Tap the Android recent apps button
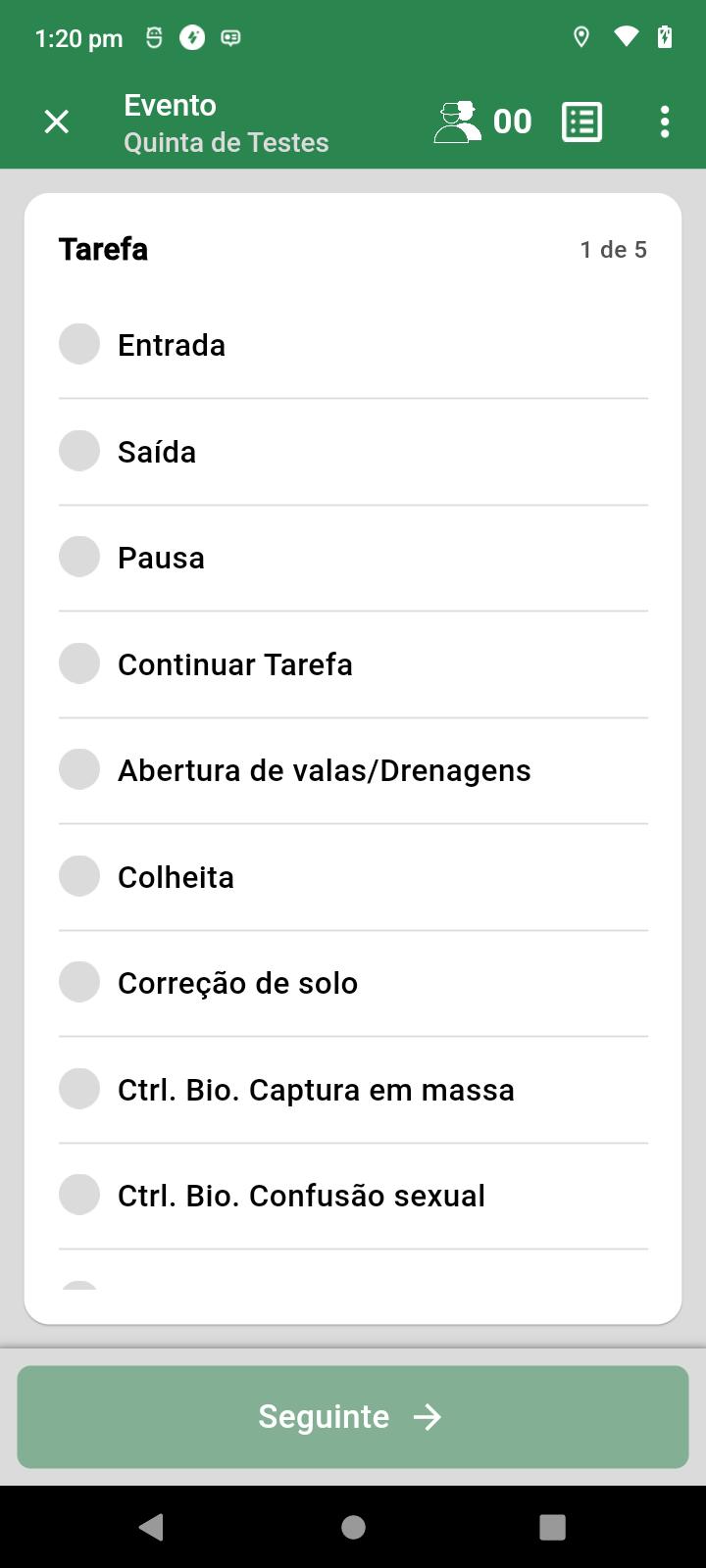The height and width of the screenshot is (1568, 706). (553, 1527)
